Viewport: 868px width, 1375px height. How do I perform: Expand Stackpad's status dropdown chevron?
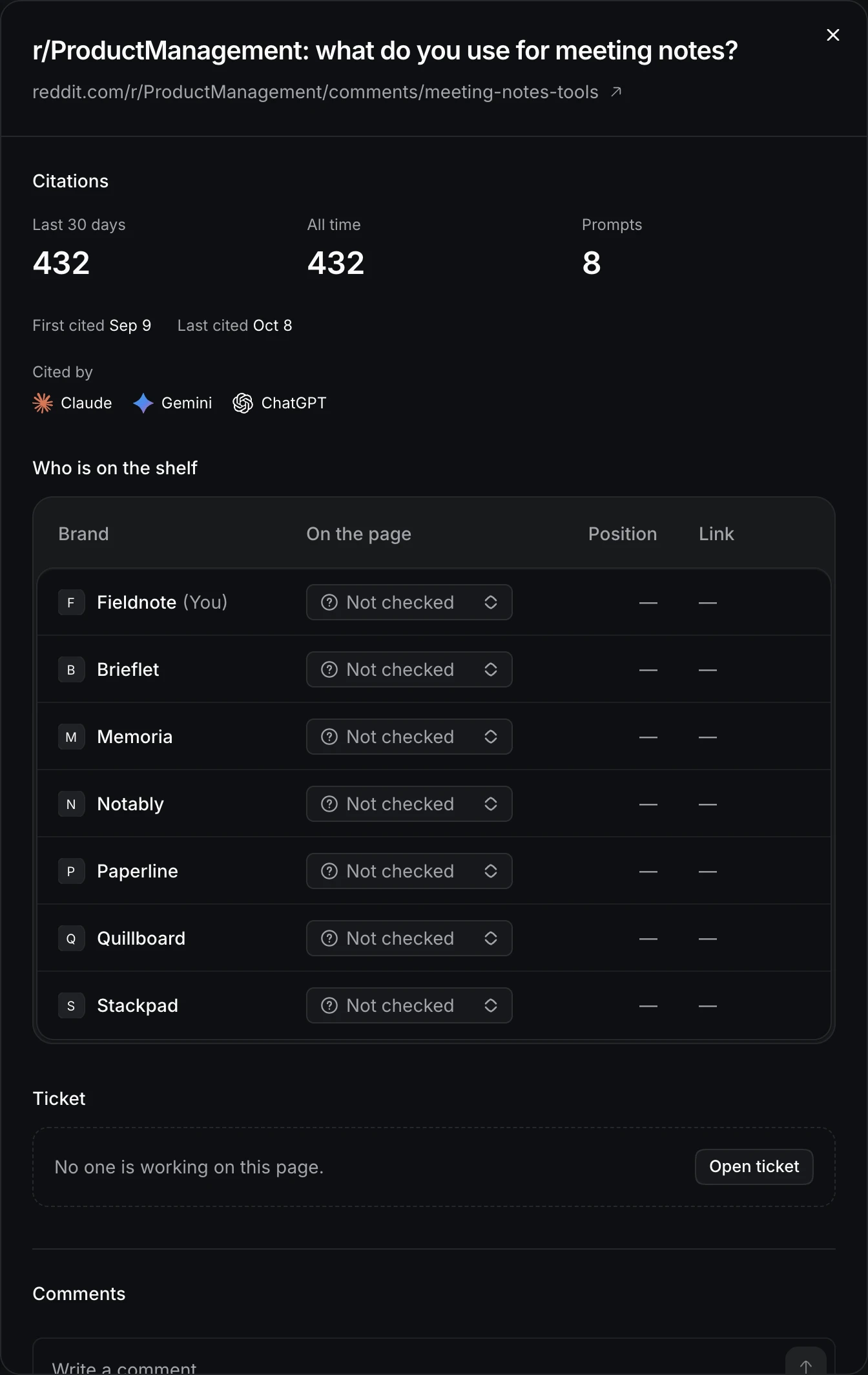[491, 1005]
